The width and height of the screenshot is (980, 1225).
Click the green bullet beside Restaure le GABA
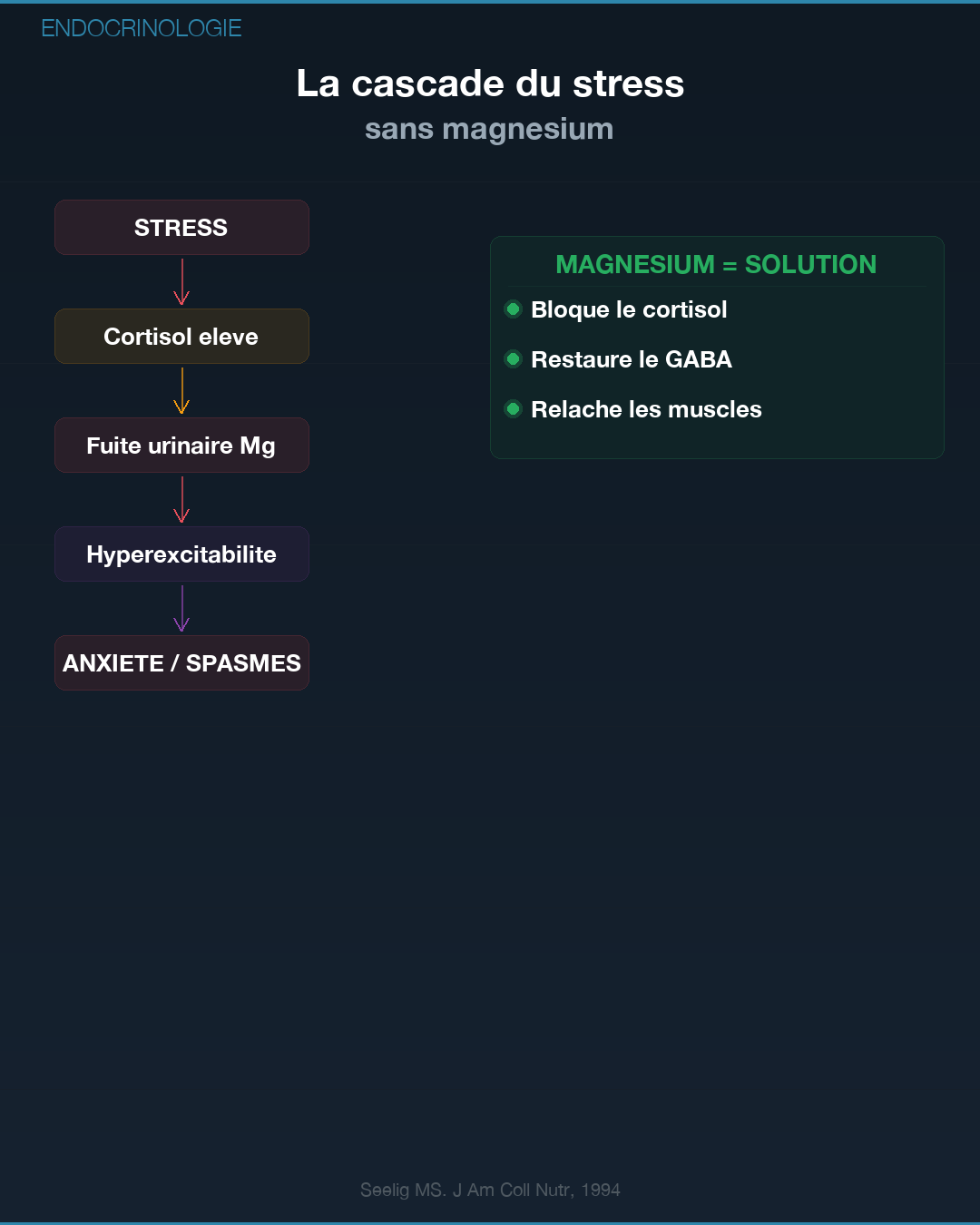(513, 359)
